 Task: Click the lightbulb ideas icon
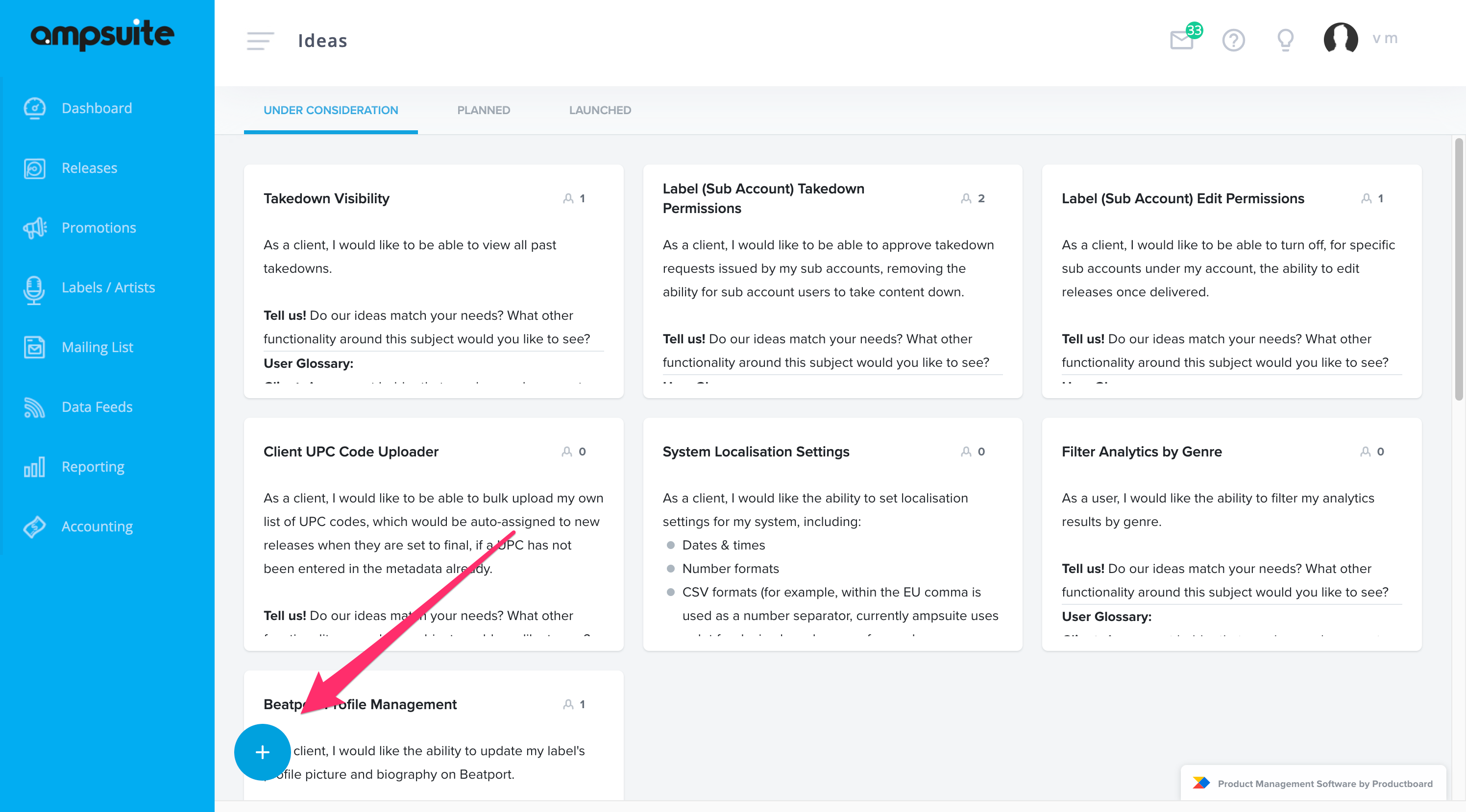(x=1285, y=40)
